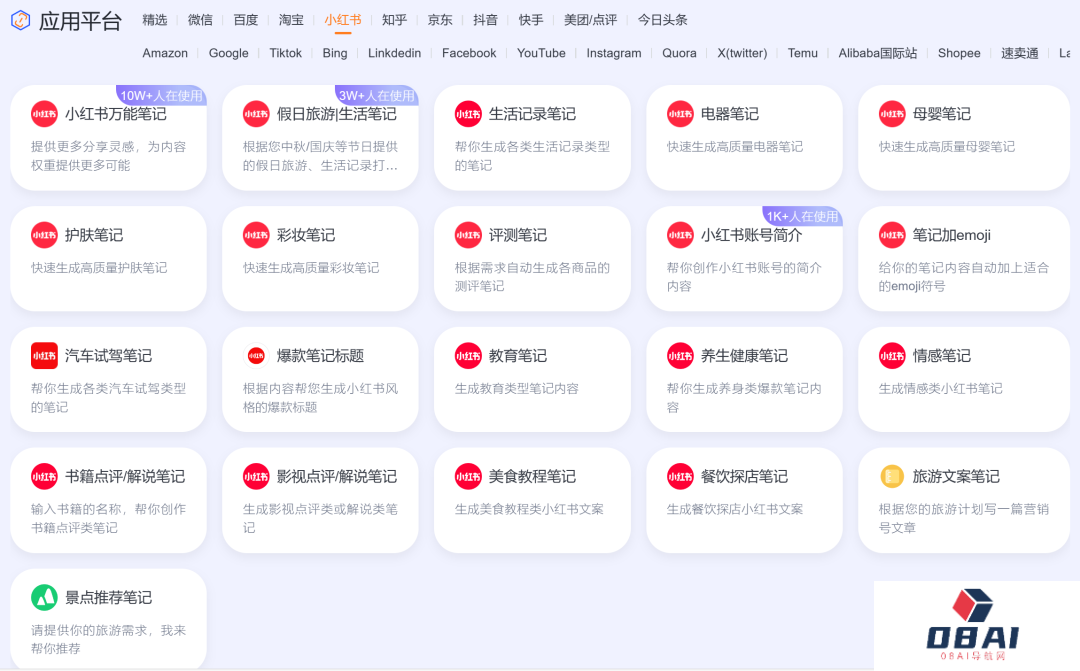Select 今日头条 in the top navigation

coord(661,19)
